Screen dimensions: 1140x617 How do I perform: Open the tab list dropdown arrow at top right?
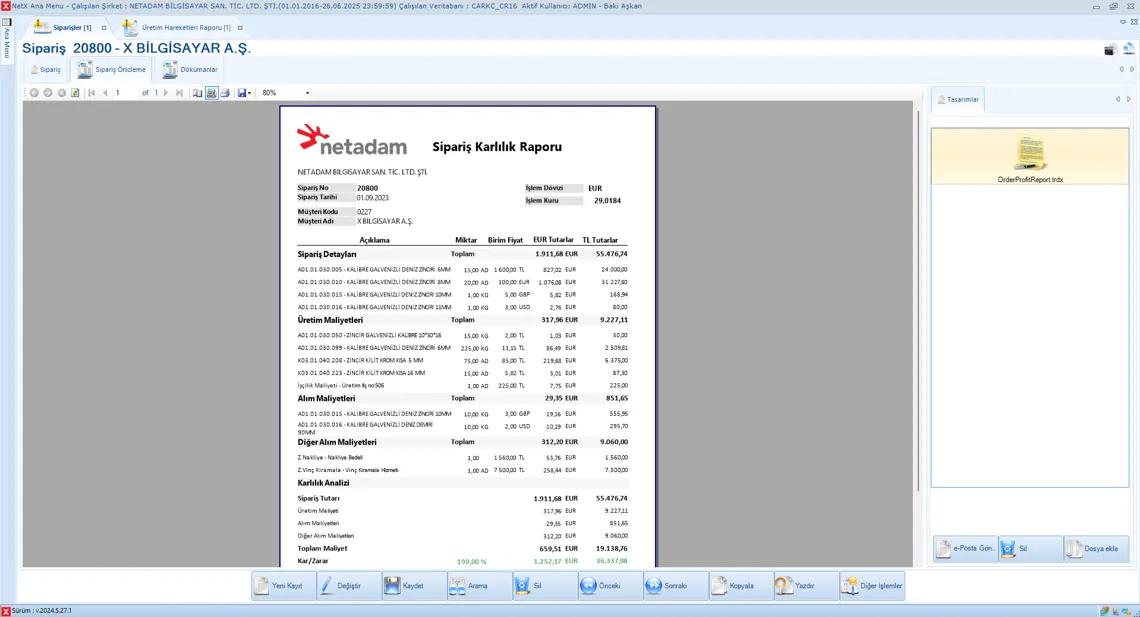point(1123,22)
